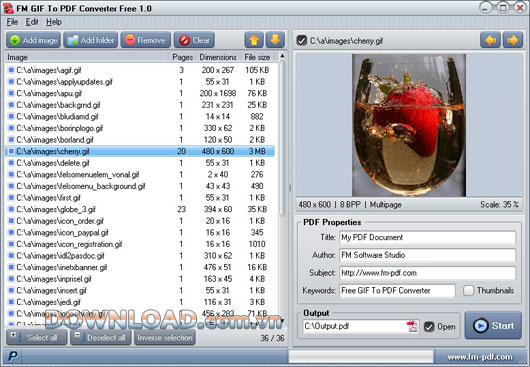Click the Title input field
The image size is (530, 367).
428,237
